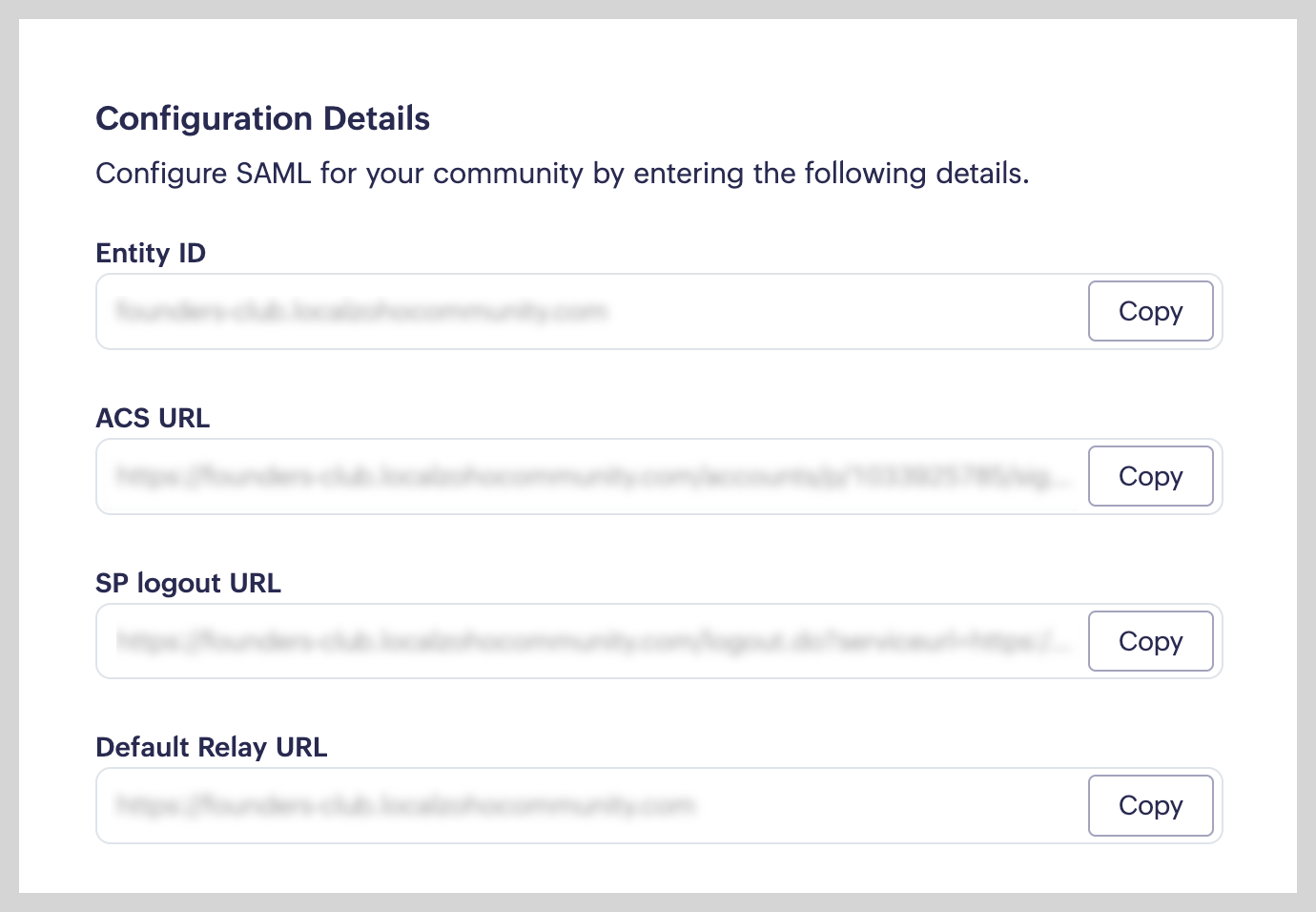The height and width of the screenshot is (912, 1316).
Task: Click the blurred Default Relay URL text
Action: point(405,805)
